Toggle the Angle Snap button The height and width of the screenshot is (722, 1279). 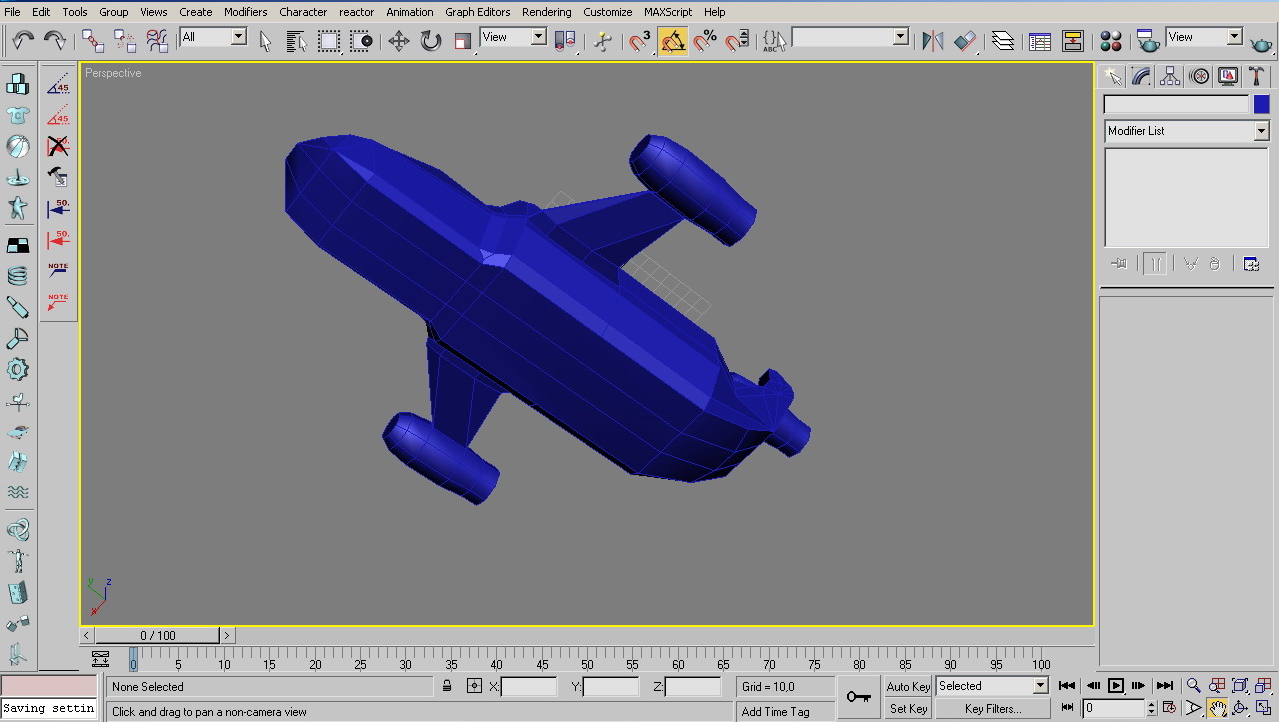coord(673,41)
